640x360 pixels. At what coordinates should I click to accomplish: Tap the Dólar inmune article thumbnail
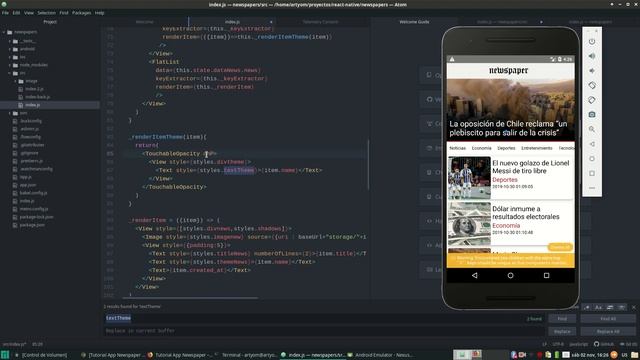click(x=469, y=224)
